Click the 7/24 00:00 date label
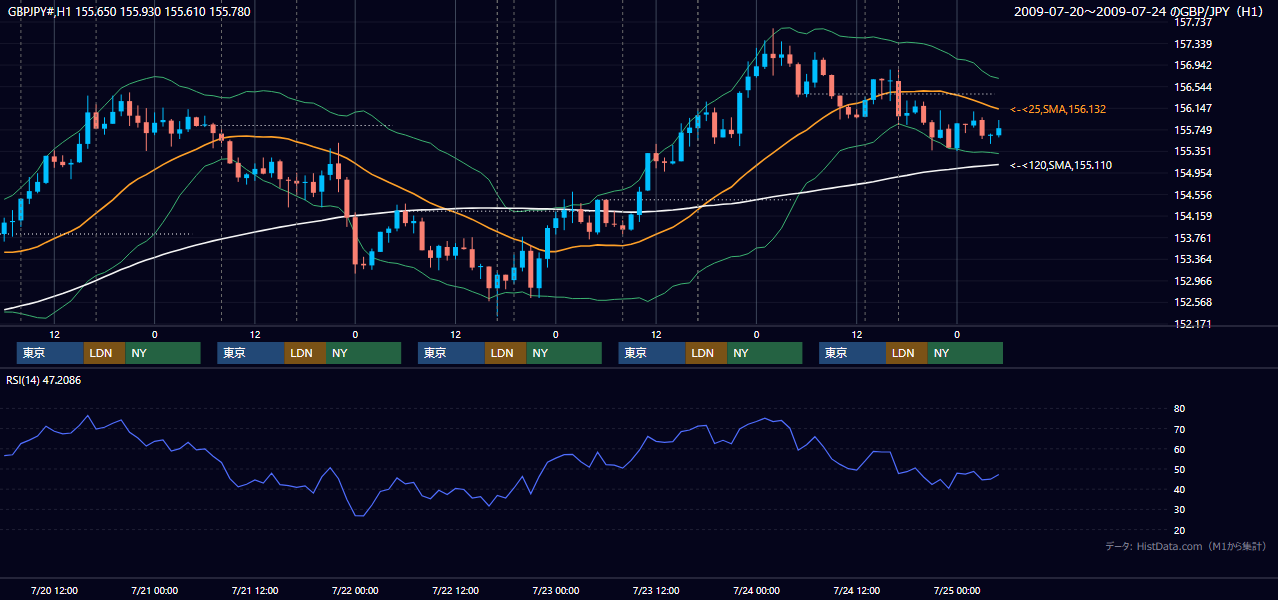This screenshot has width=1278, height=600. click(756, 590)
